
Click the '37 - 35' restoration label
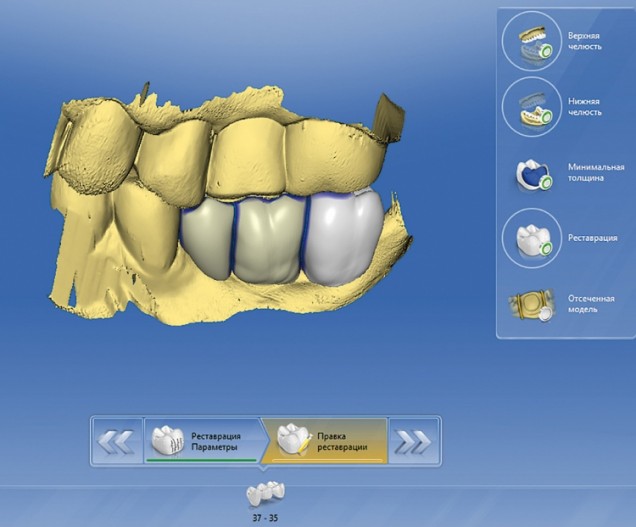[x=265, y=518]
